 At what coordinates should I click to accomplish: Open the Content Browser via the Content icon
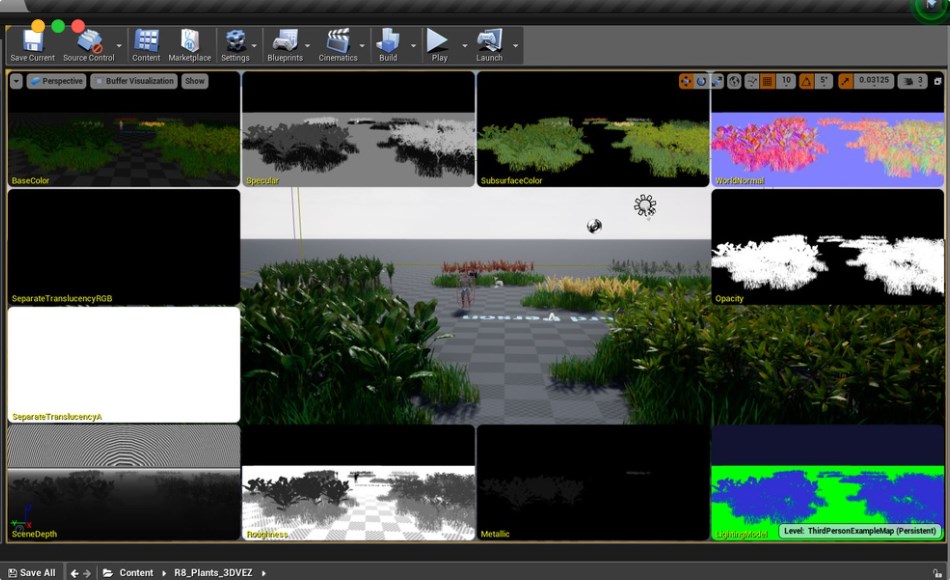point(146,40)
